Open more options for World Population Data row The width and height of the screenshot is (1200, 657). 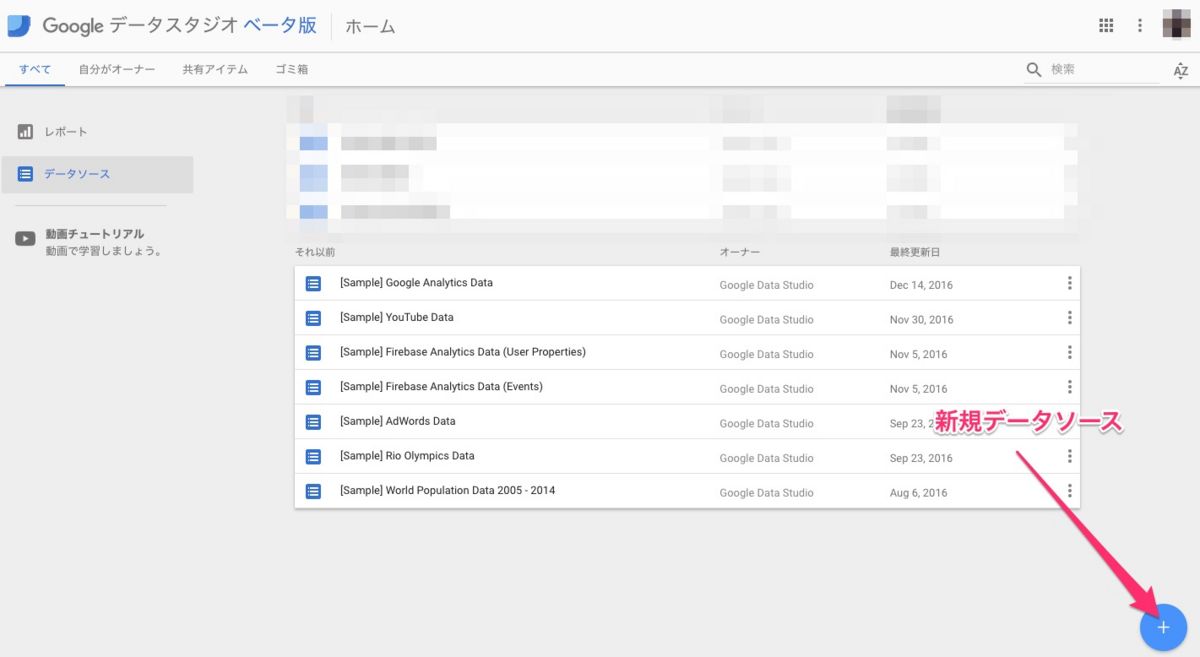(1069, 491)
